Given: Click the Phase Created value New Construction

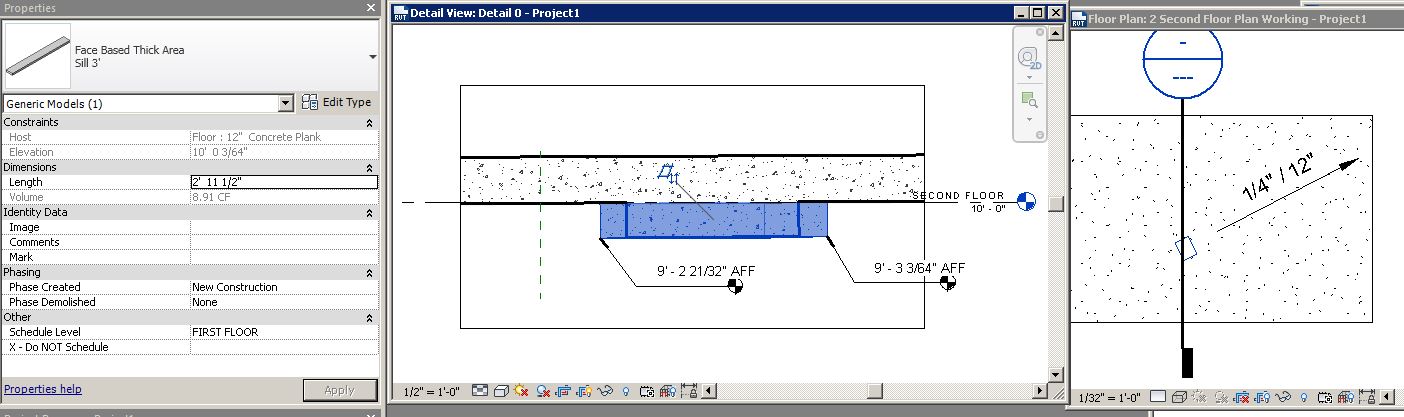Looking at the screenshot, I should (284, 287).
